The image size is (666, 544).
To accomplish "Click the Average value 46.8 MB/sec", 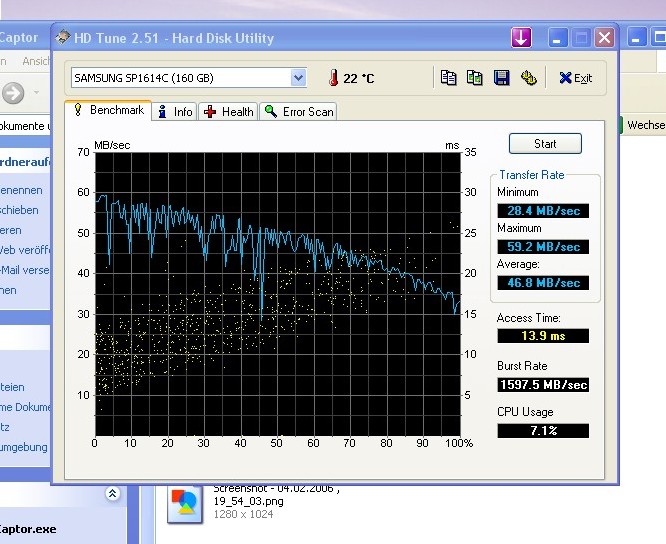I will click(543, 283).
